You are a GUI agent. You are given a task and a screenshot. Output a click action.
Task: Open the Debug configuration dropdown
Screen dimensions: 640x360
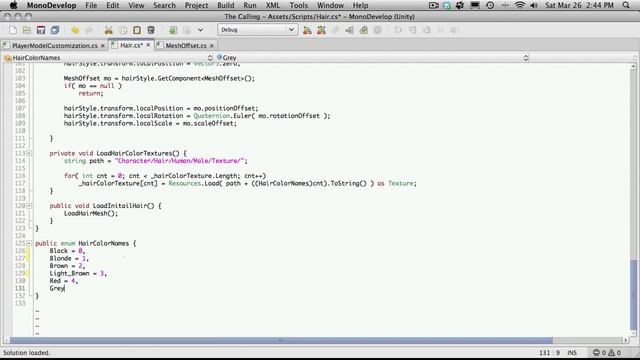pyautogui.click(x=257, y=30)
